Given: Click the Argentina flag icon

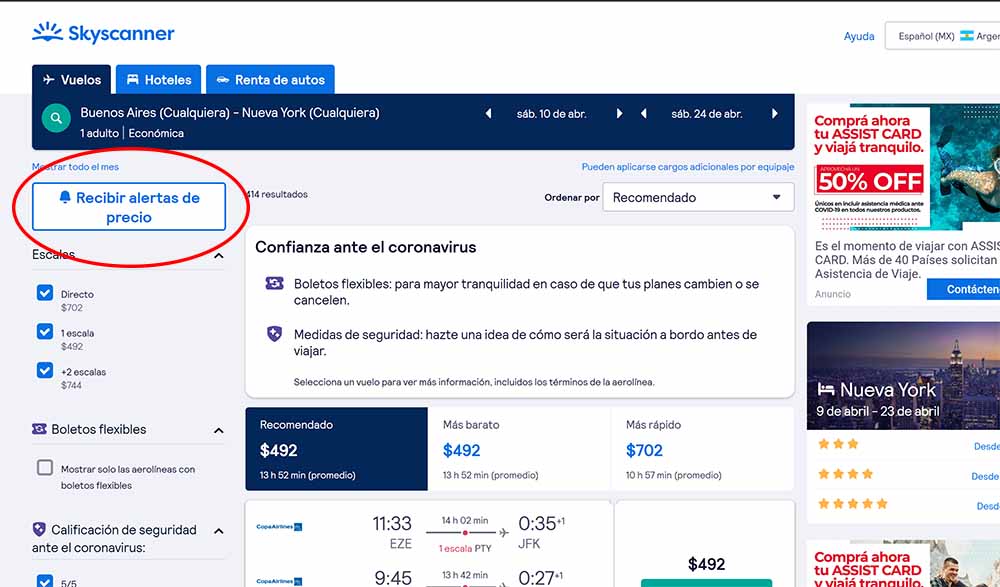Looking at the screenshot, I should click(967, 36).
